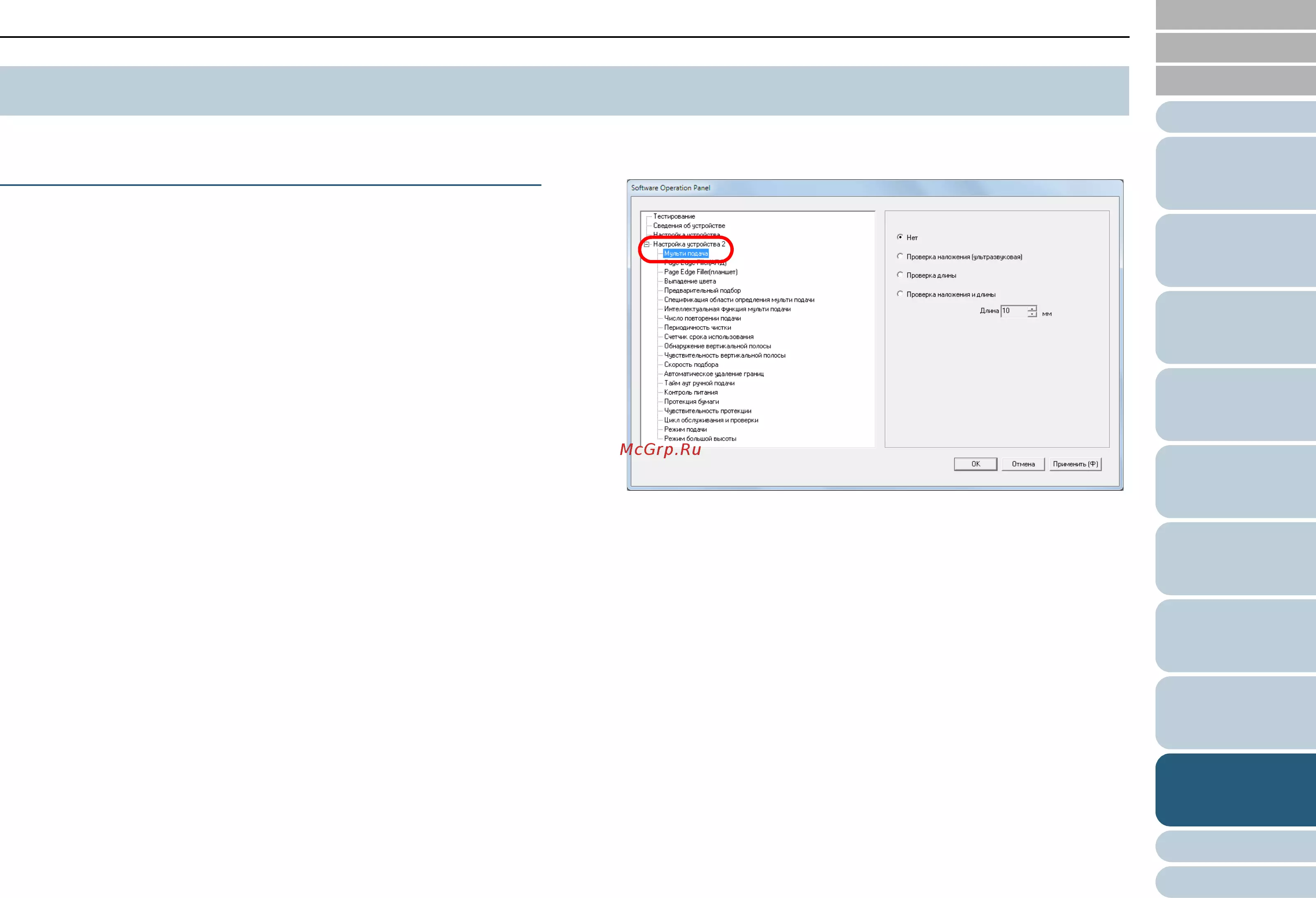The width and height of the screenshot is (1316, 898).
Task: Select Протекция бумаги tree item
Action: click(x=691, y=402)
